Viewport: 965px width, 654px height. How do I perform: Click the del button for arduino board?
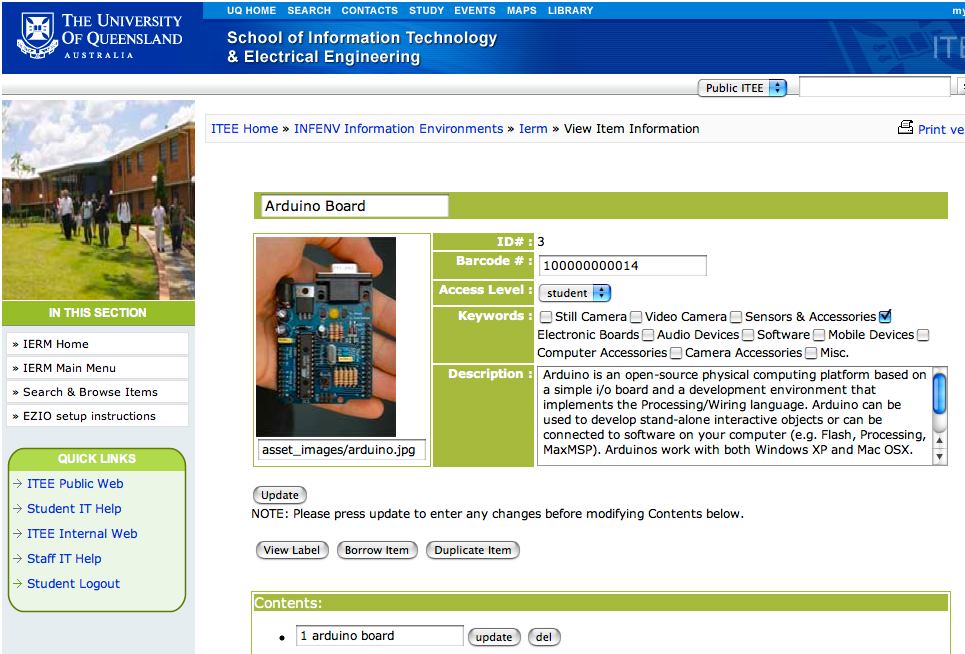click(x=544, y=637)
